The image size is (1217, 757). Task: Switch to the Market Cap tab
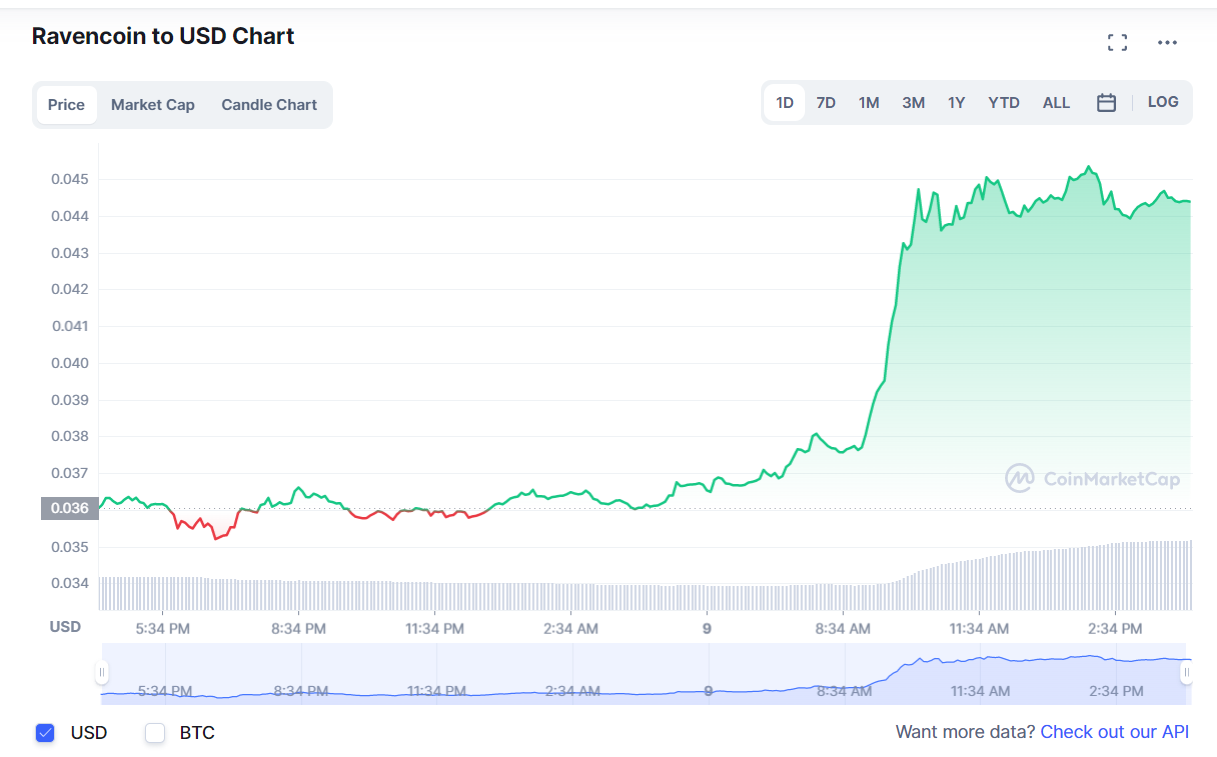(x=153, y=105)
